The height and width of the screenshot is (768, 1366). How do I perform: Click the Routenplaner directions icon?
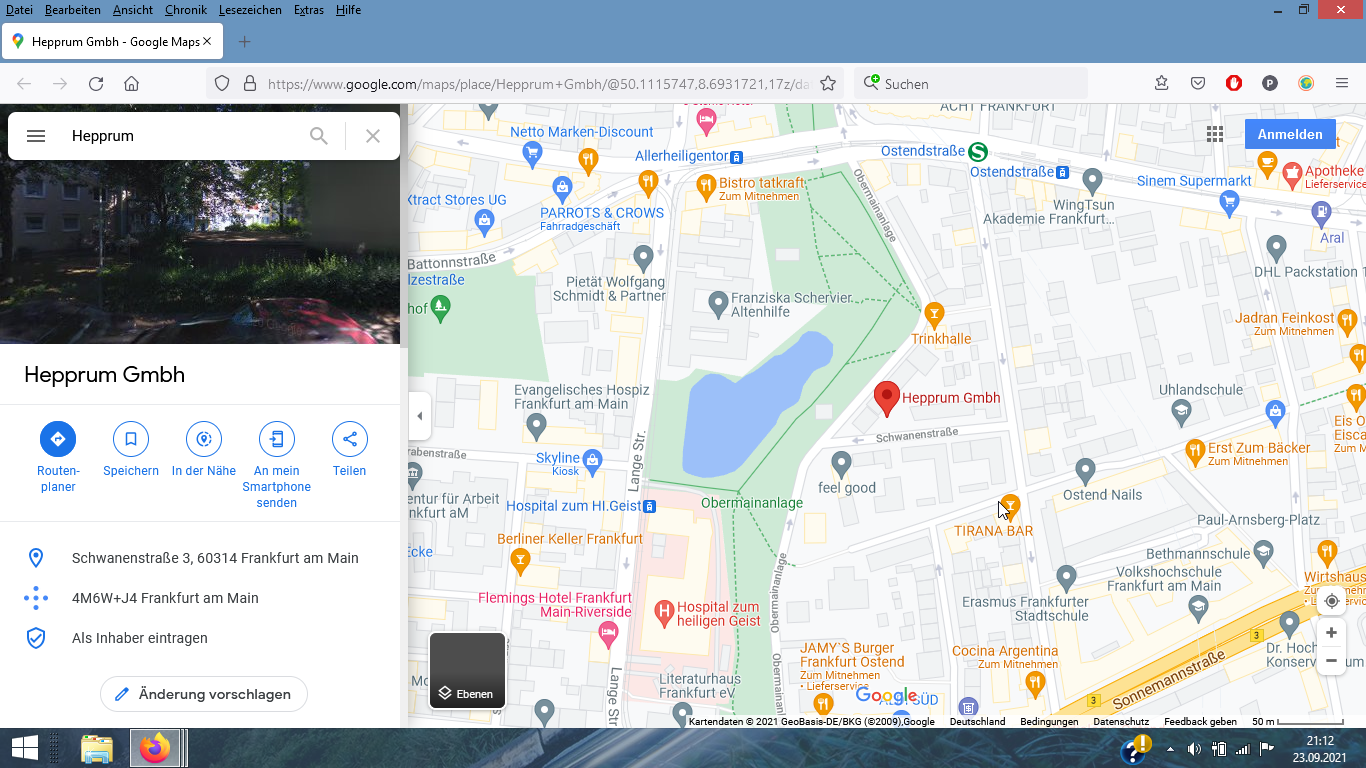[58, 439]
